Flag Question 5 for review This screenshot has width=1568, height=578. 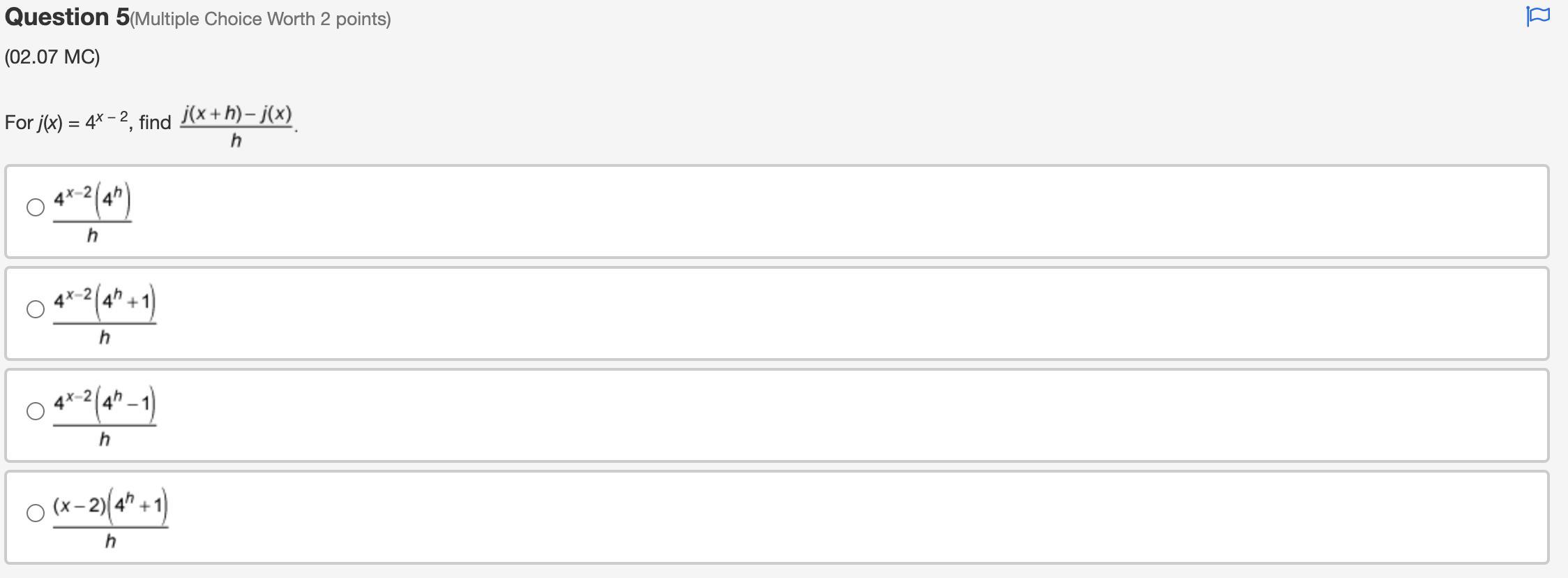(1537, 16)
